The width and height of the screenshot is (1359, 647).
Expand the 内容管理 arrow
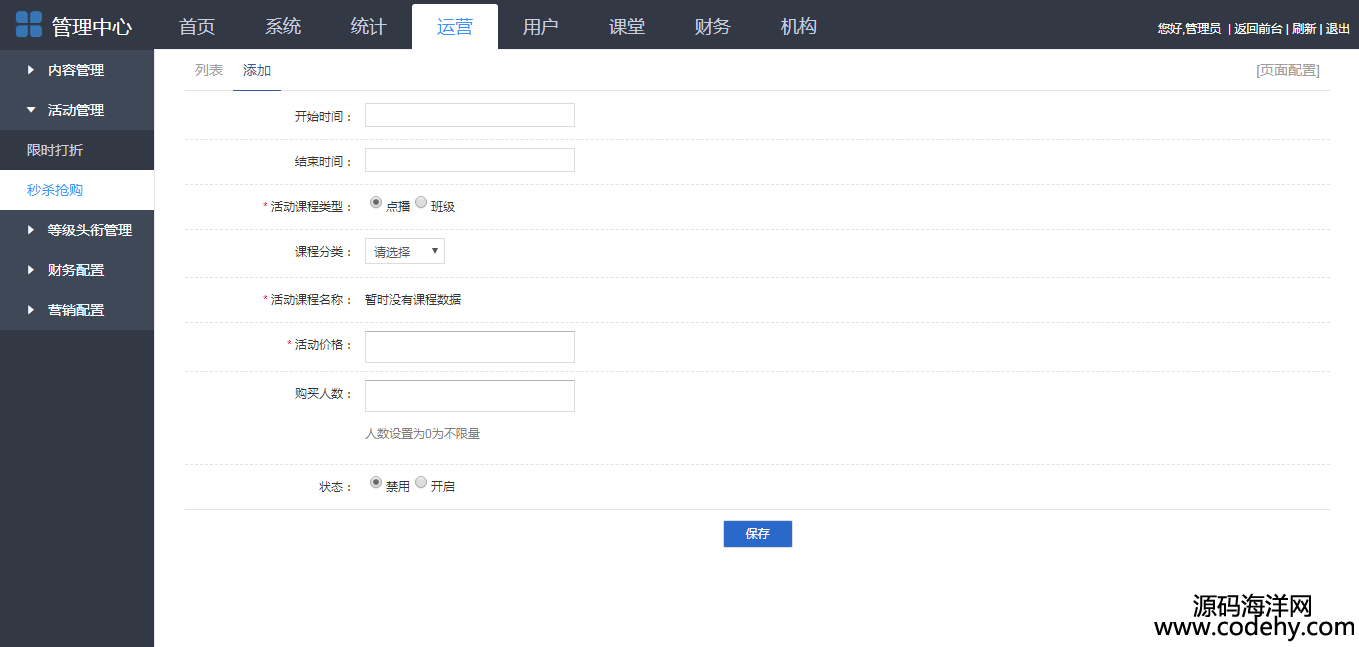click(31, 70)
